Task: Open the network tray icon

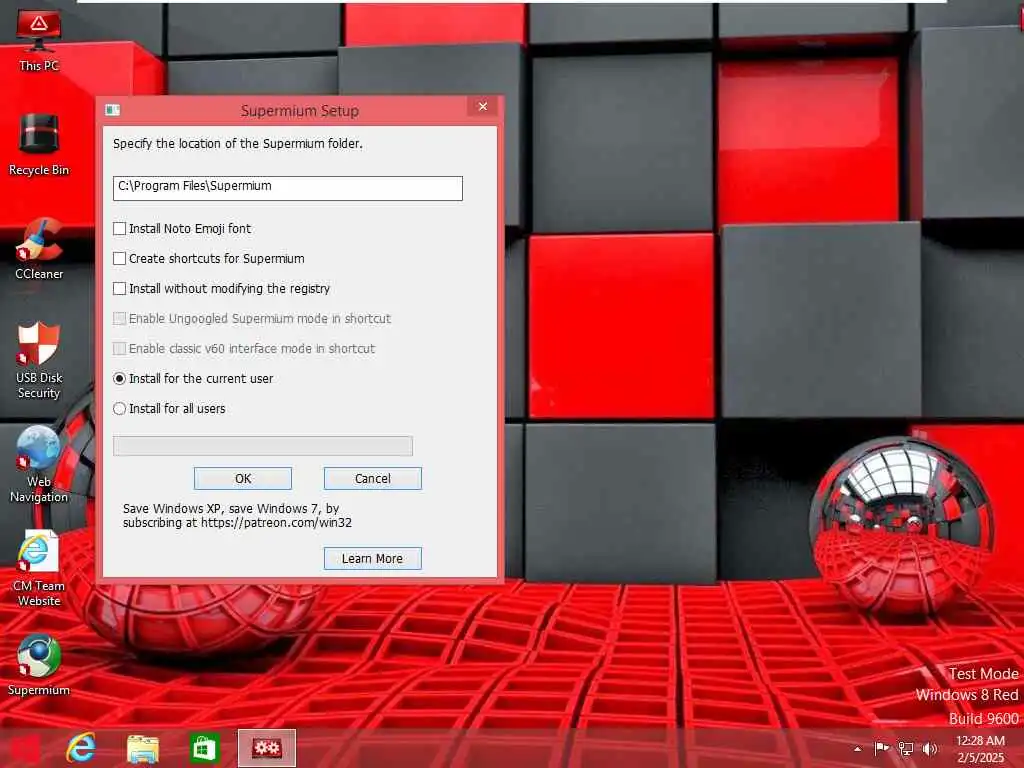Action: point(906,749)
